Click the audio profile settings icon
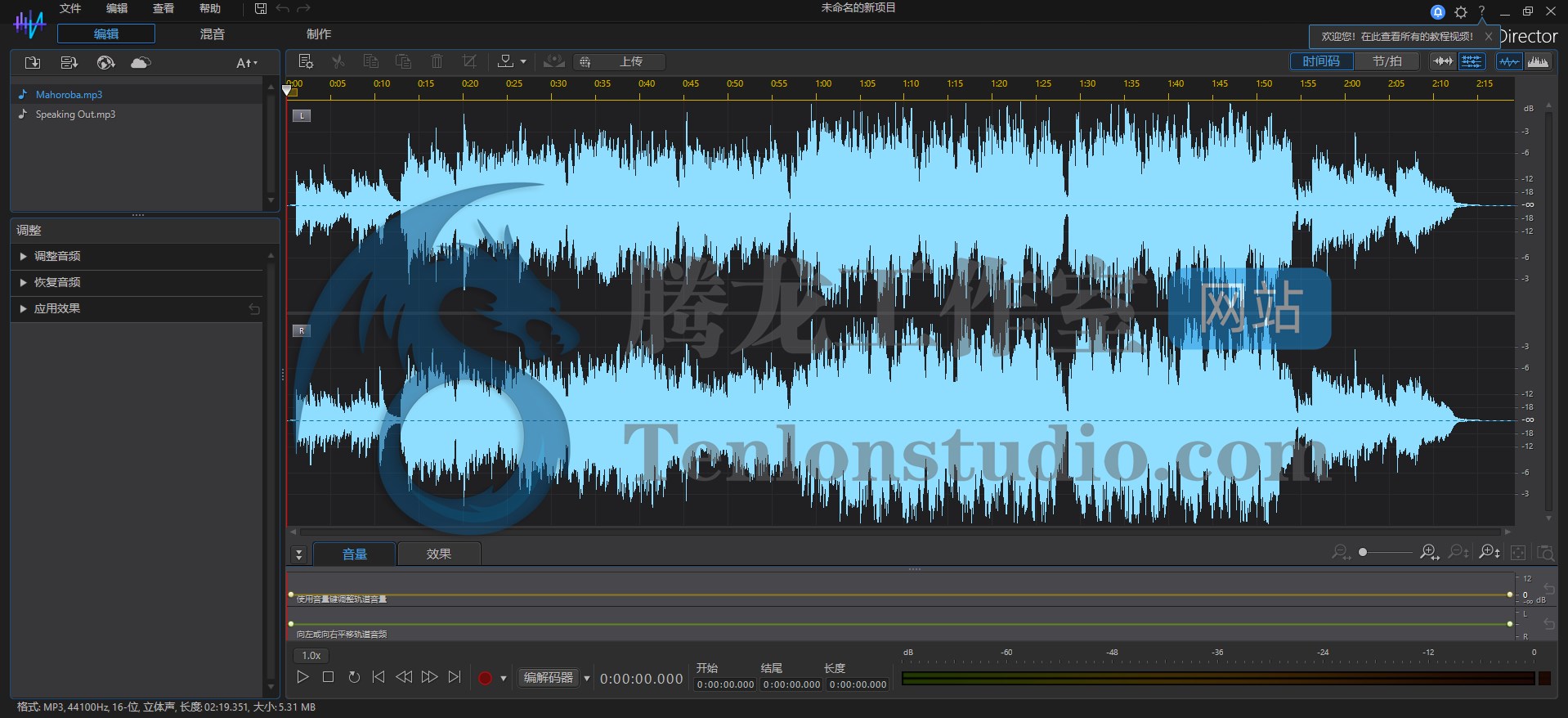 coord(306,61)
